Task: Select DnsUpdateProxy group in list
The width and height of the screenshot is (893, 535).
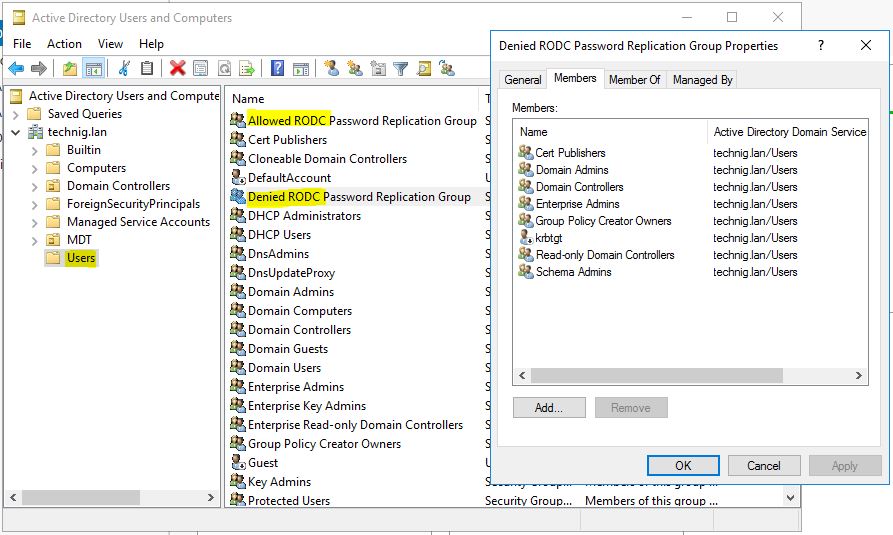Action: [282, 273]
